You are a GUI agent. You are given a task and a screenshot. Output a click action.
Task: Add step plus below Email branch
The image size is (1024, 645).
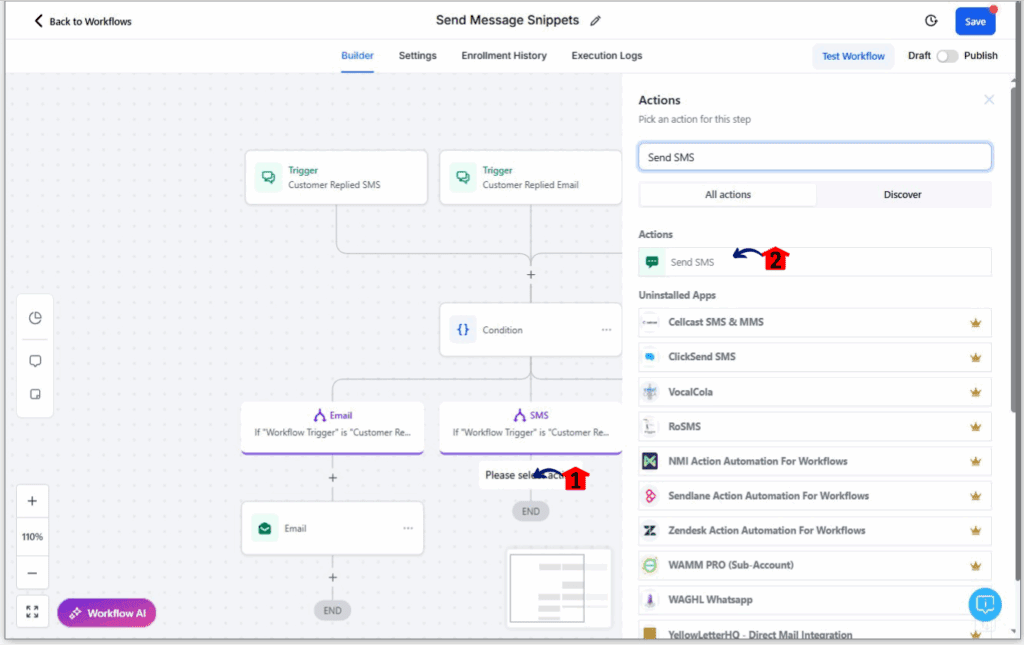(332, 478)
